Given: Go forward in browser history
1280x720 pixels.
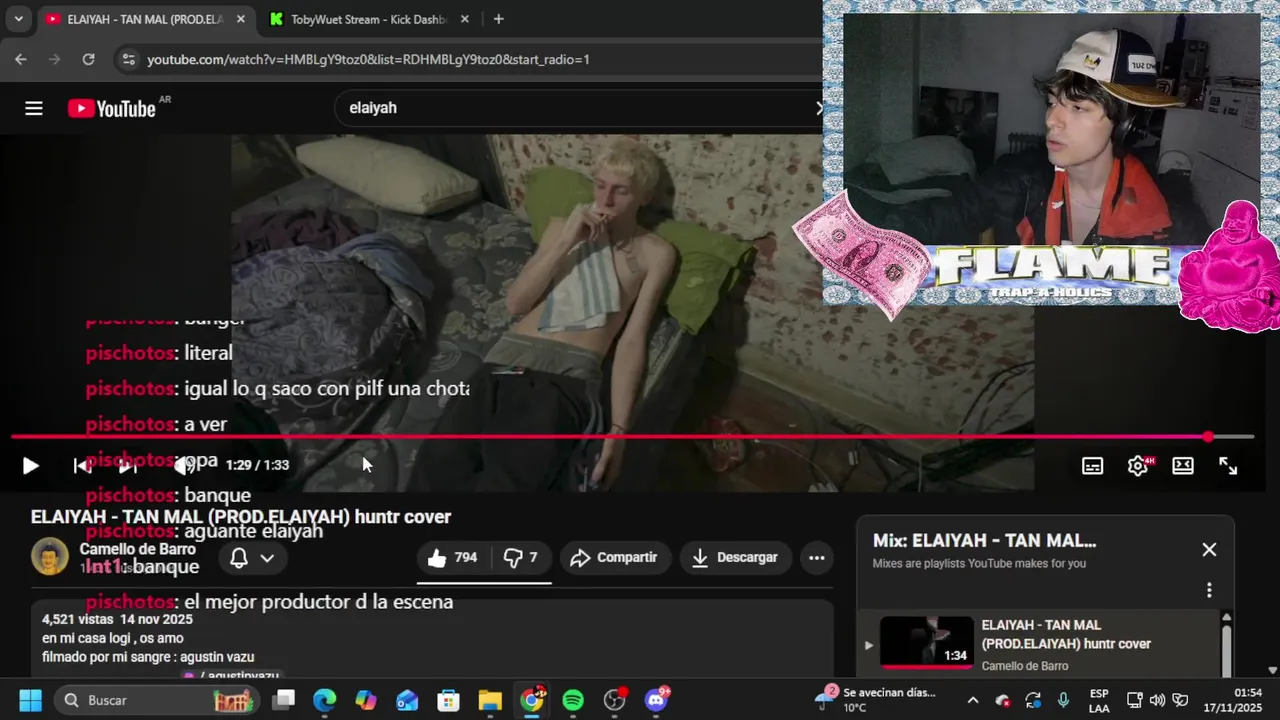Looking at the screenshot, I should click(55, 59).
